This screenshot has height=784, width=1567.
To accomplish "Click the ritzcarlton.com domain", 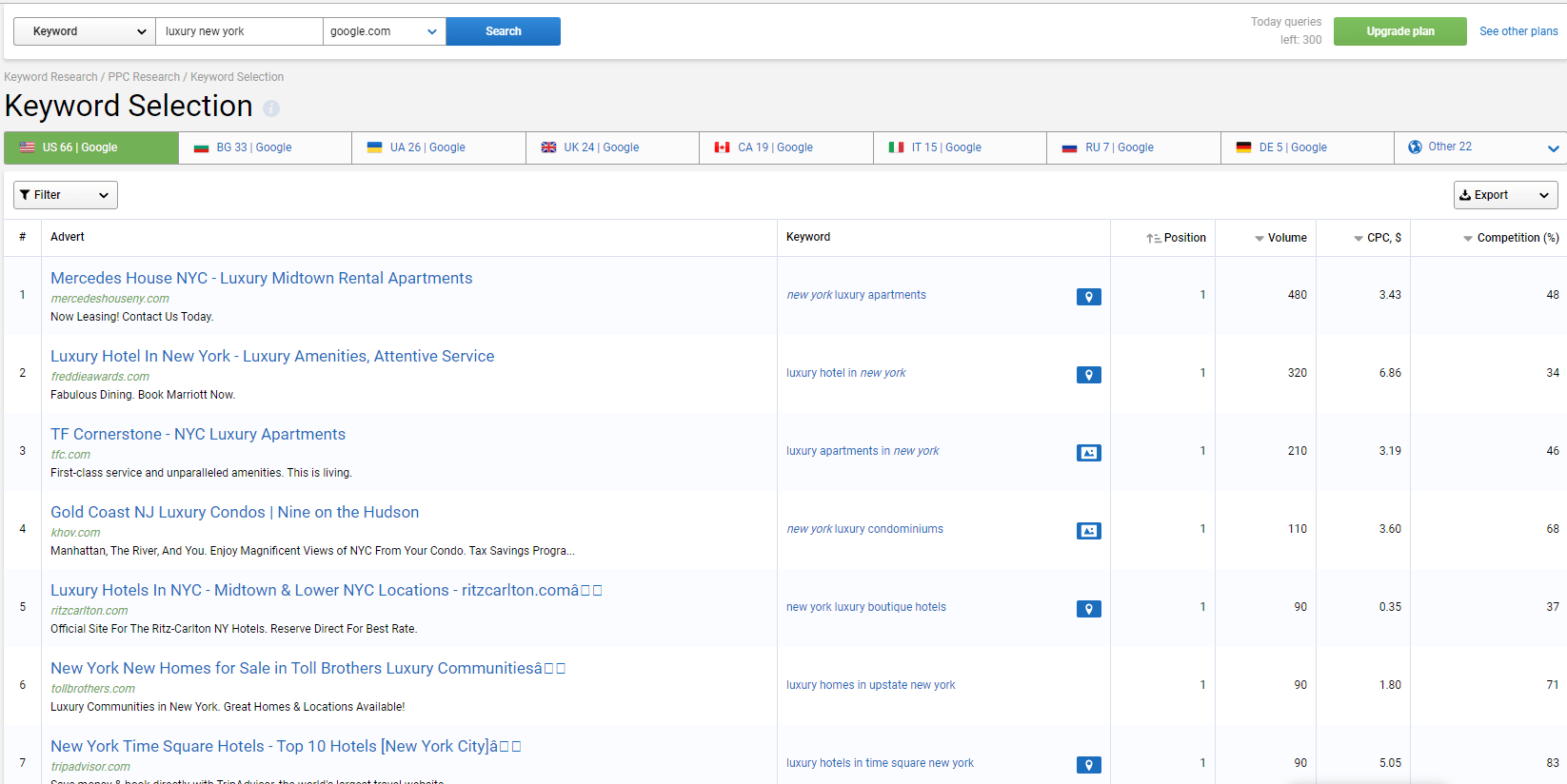I will point(89,611).
